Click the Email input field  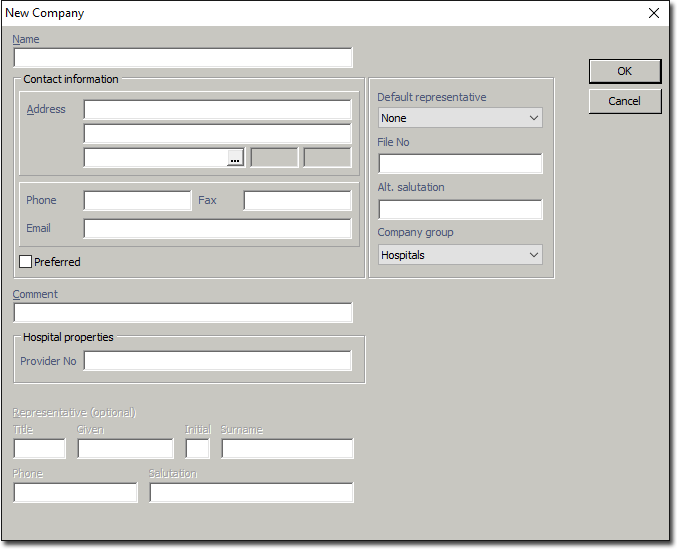point(217,229)
